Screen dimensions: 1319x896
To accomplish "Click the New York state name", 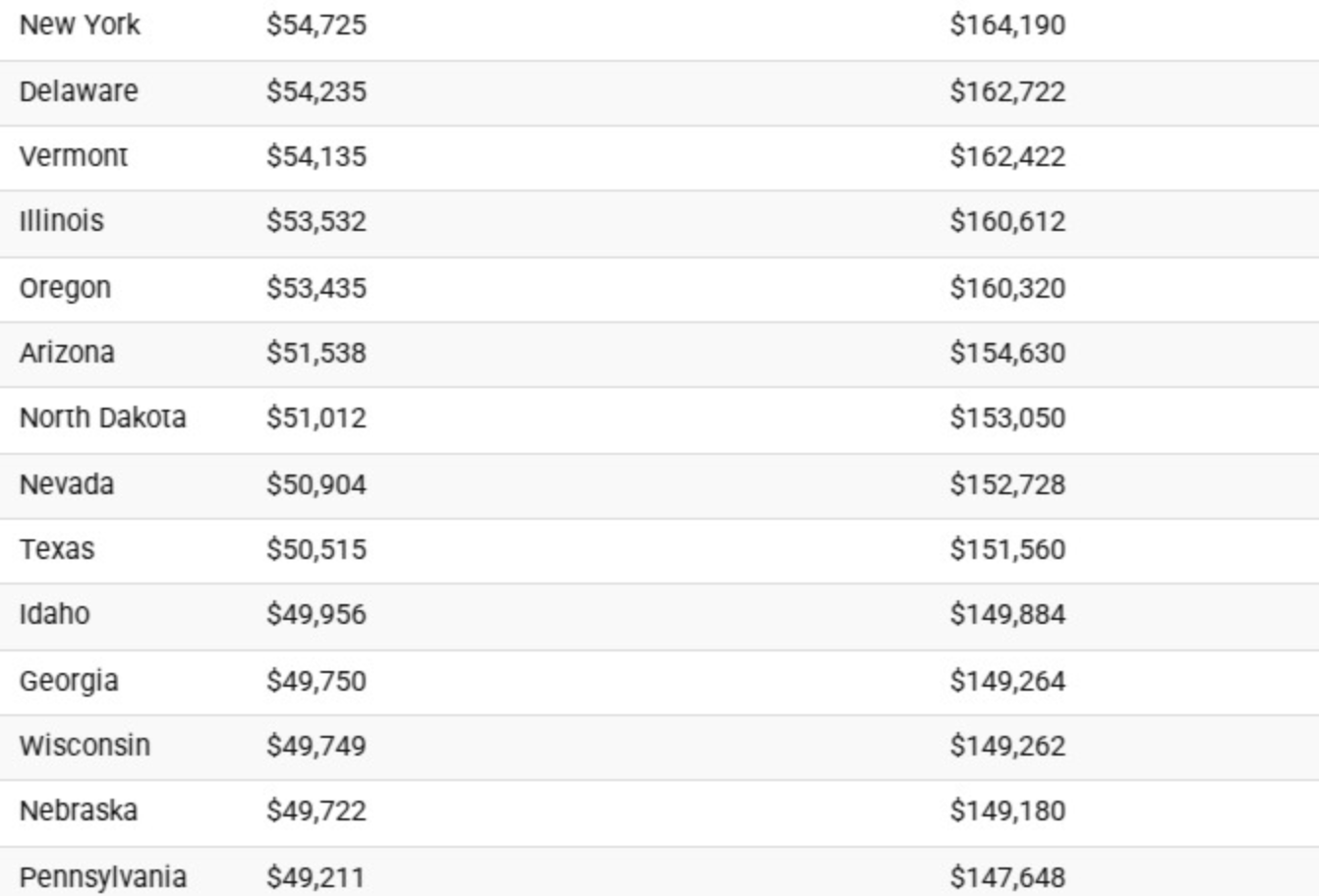I will (x=80, y=25).
